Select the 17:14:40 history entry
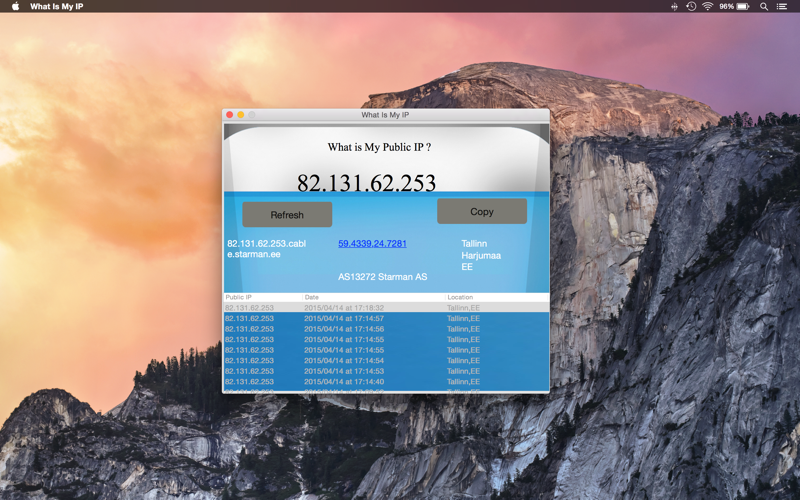 (x=386, y=382)
